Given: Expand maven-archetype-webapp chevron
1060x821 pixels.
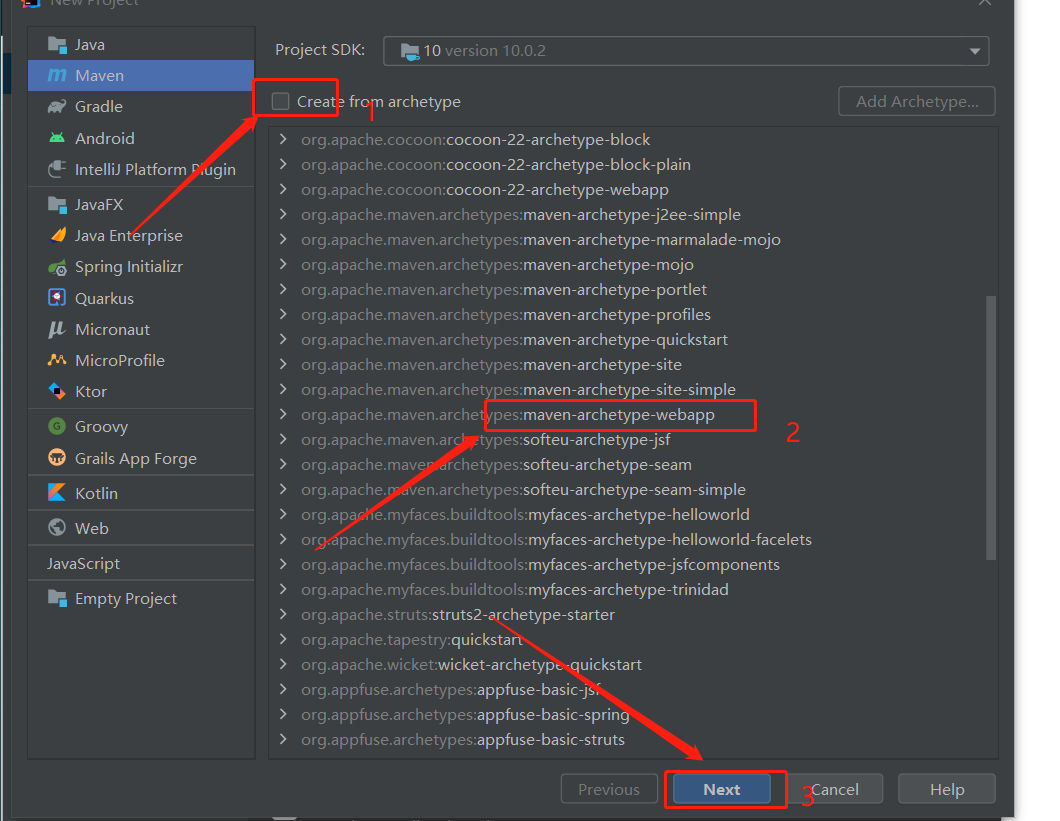Looking at the screenshot, I should (283, 415).
